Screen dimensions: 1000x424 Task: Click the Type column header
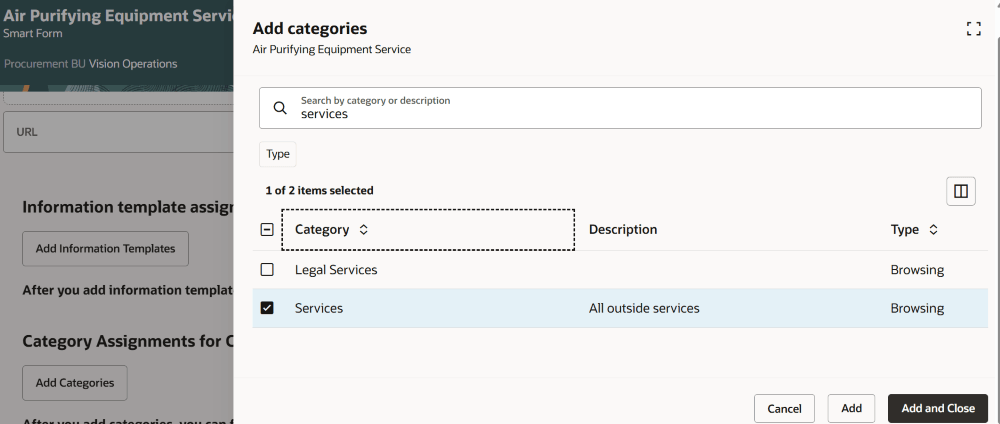click(905, 230)
